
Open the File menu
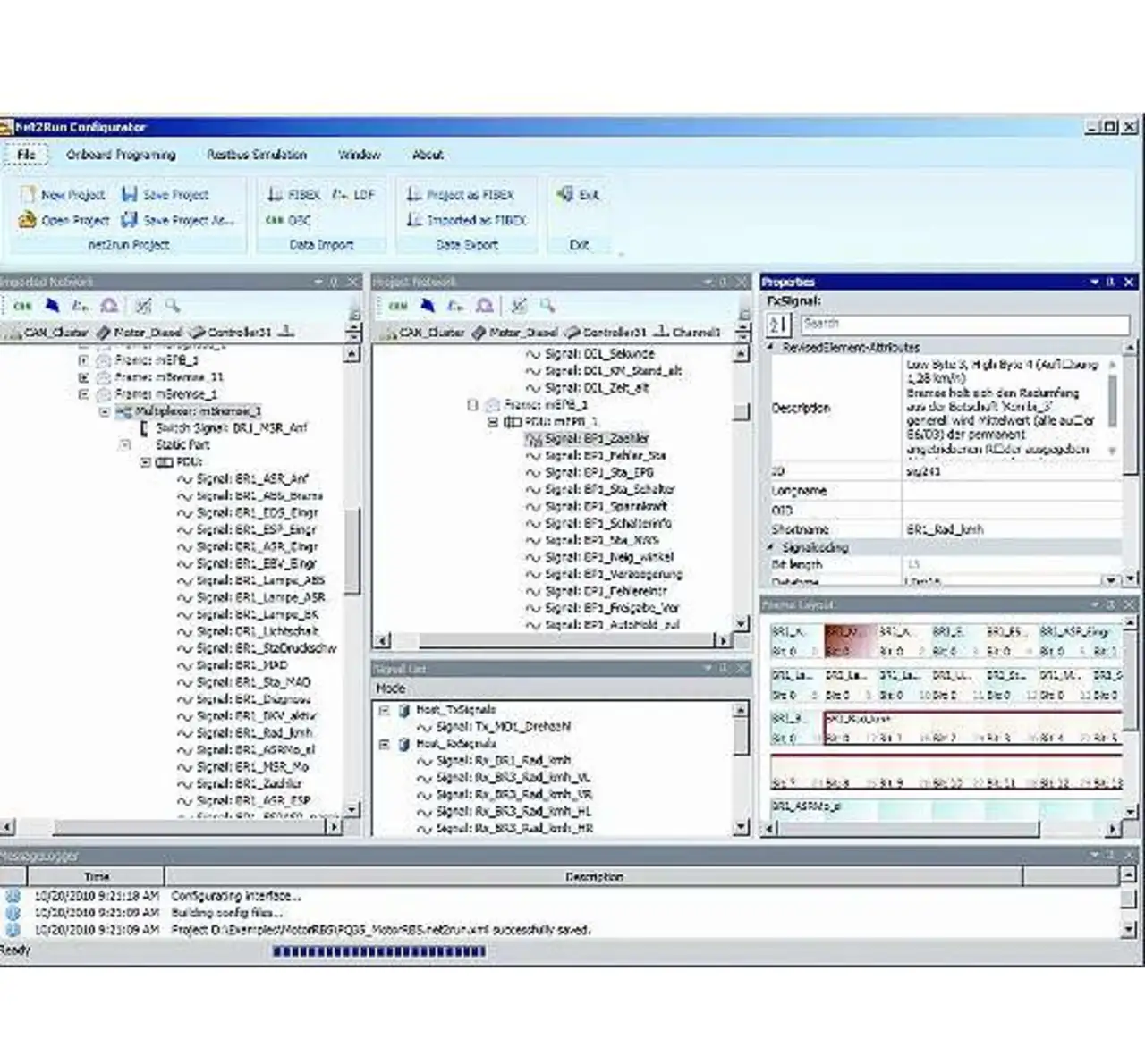pyautogui.click(x=26, y=155)
